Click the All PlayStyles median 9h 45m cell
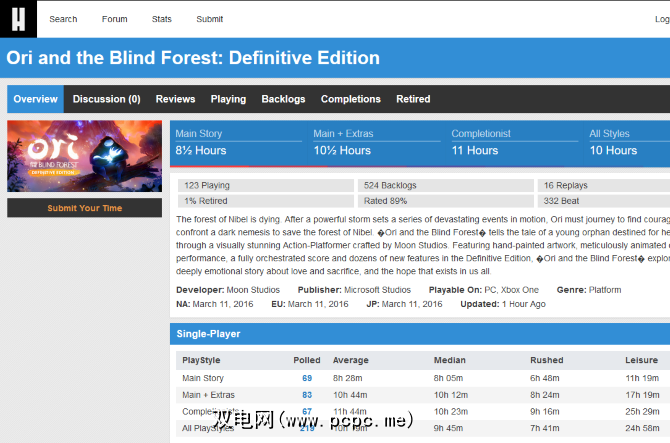The image size is (670, 443). point(448,428)
